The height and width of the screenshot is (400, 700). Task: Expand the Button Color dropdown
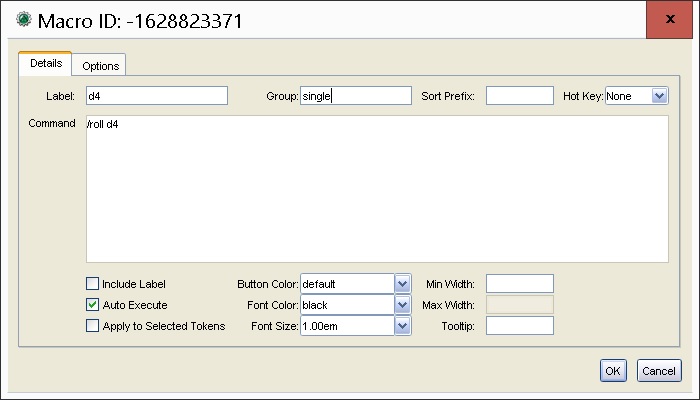[x=403, y=284]
